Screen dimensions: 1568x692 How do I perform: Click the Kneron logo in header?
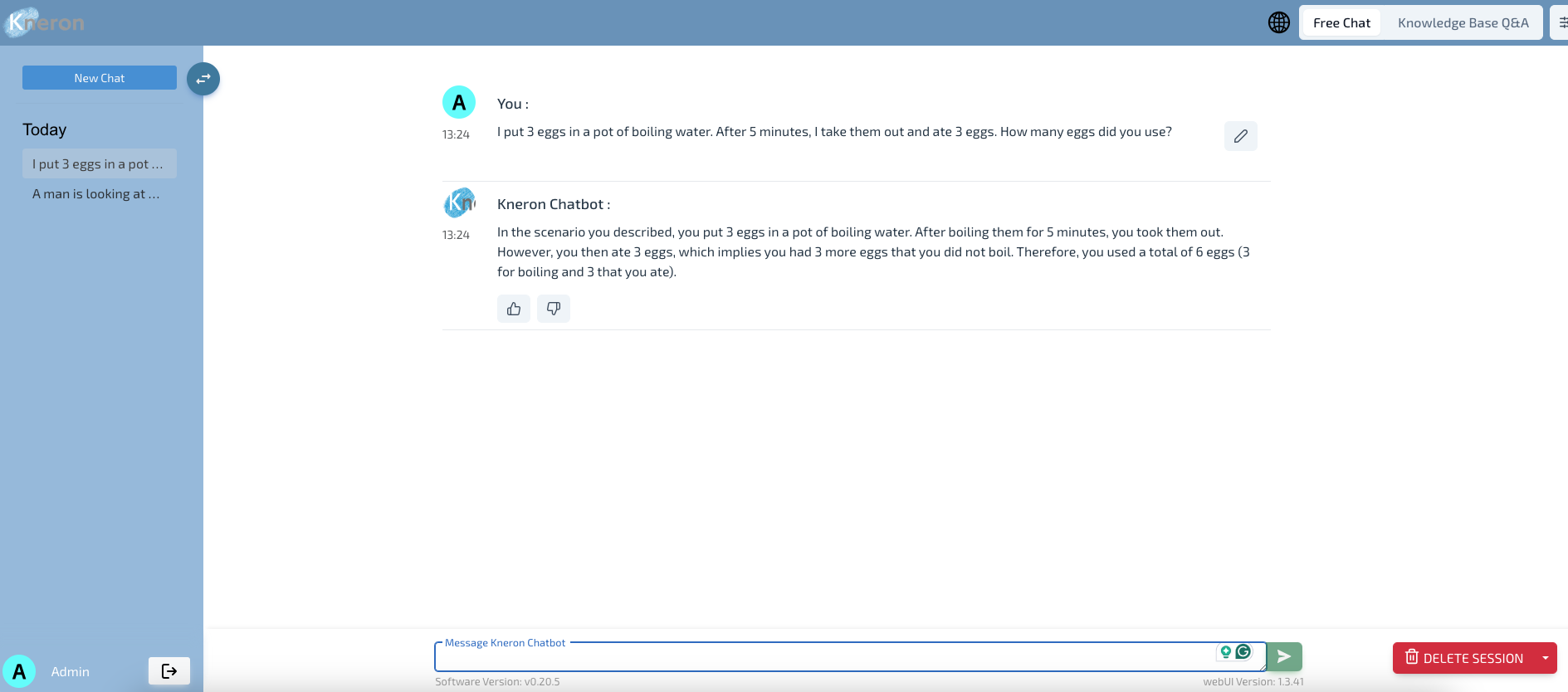pos(45,22)
